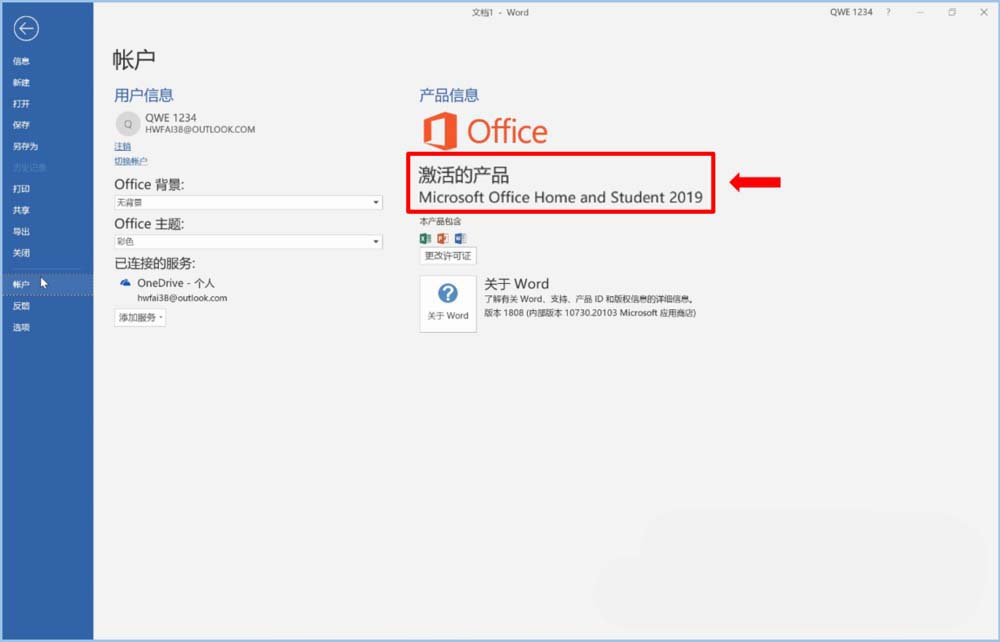Click the 注销 sign-out link

pyautogui.click(x=123, y=146)
